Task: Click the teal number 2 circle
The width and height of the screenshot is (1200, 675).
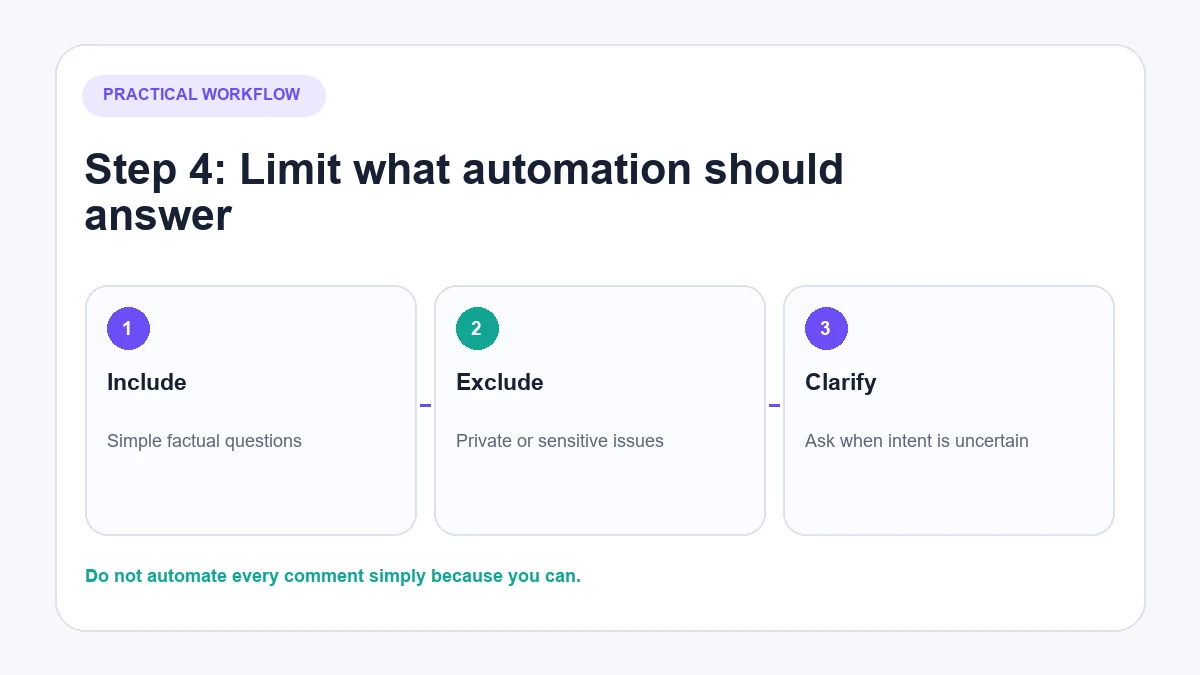Action: [477, 328]
